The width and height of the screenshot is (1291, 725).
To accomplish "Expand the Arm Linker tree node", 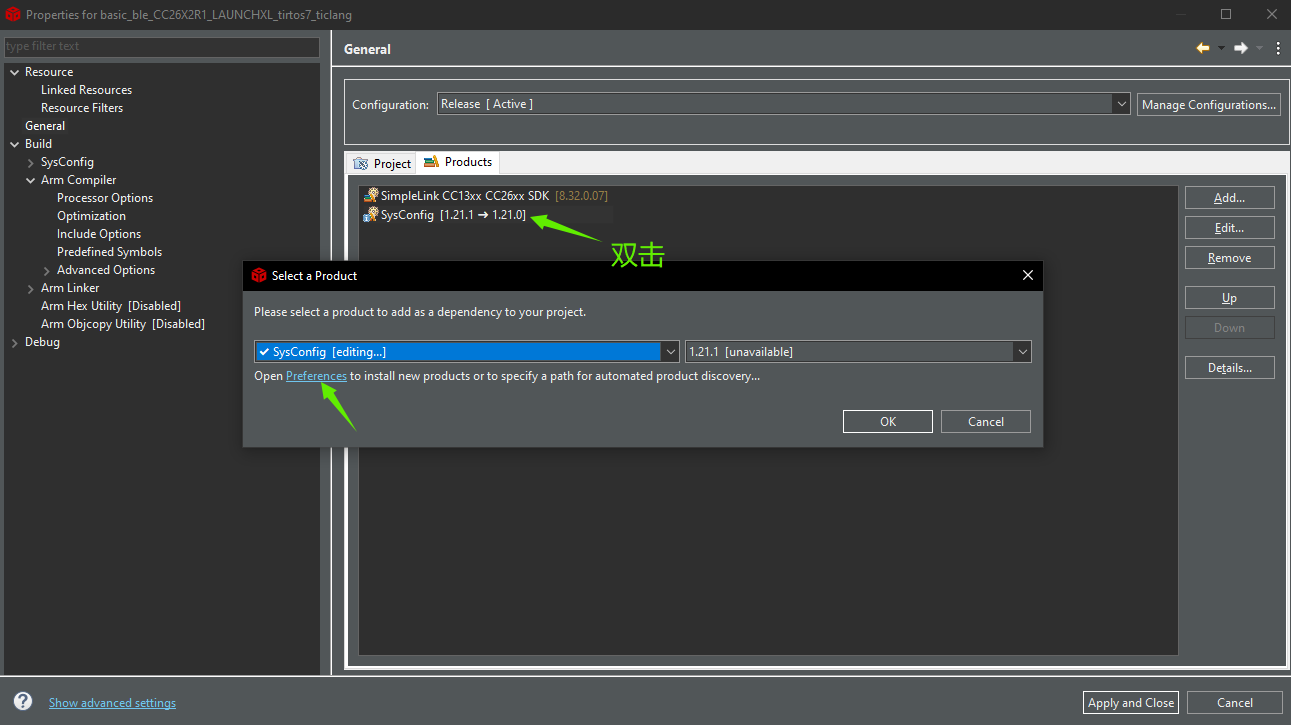I will pyautogui.click(x=31, y=288).
